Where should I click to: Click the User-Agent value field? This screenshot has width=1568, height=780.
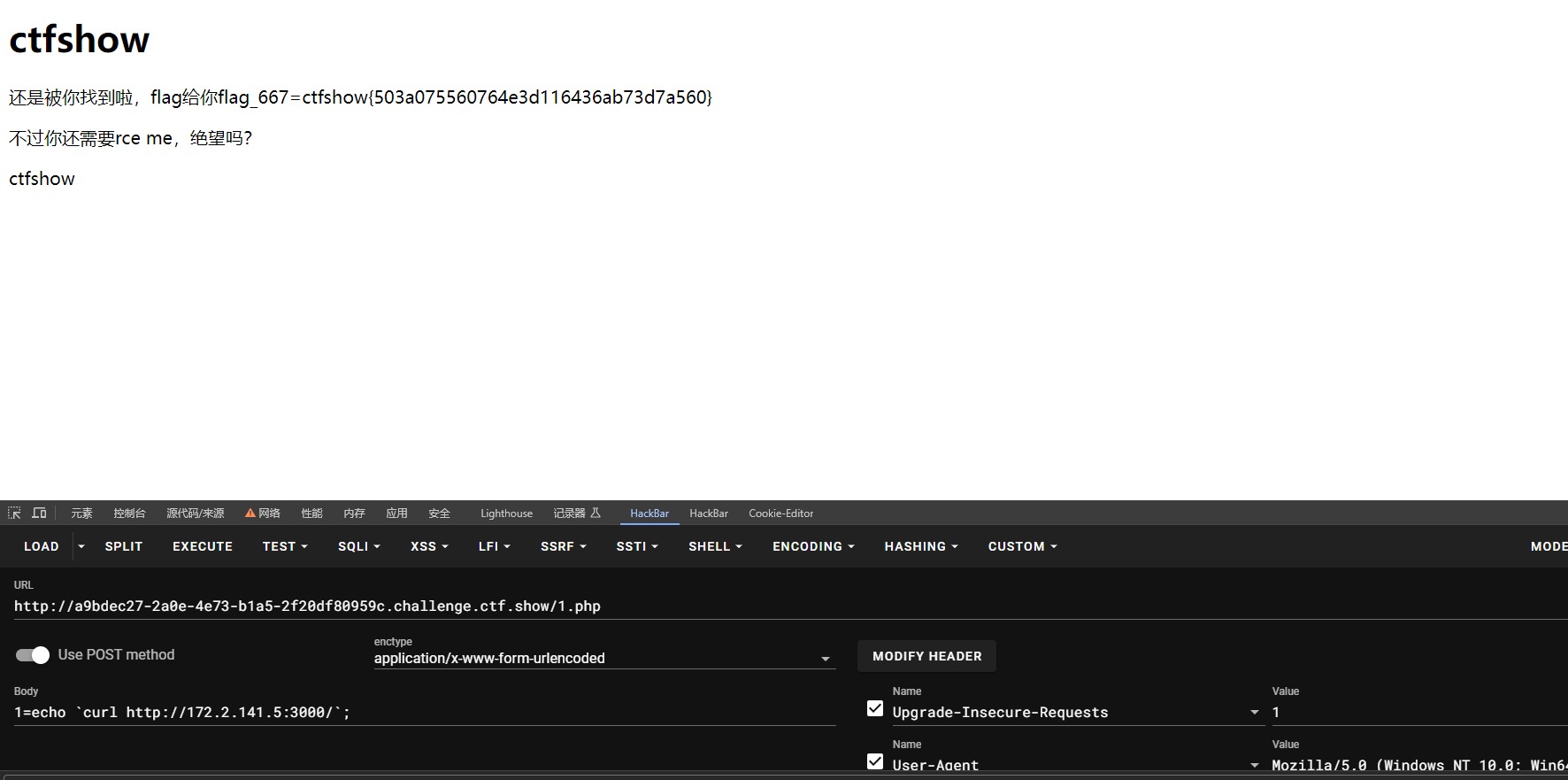click(x=1419, y=766)
